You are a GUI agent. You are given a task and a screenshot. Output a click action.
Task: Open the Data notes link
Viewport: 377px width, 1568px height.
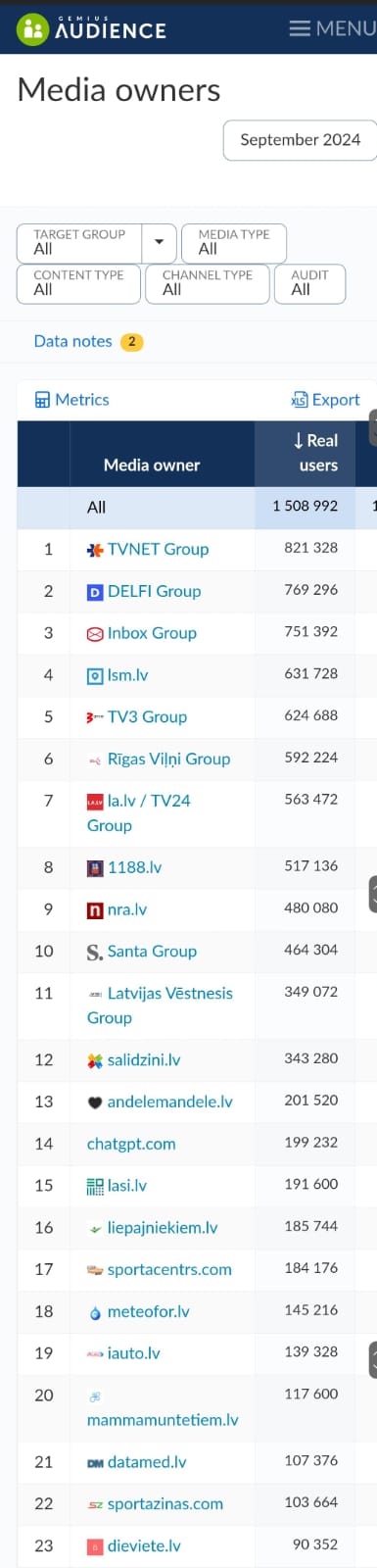pyautogui.click(x=72, y=341)
